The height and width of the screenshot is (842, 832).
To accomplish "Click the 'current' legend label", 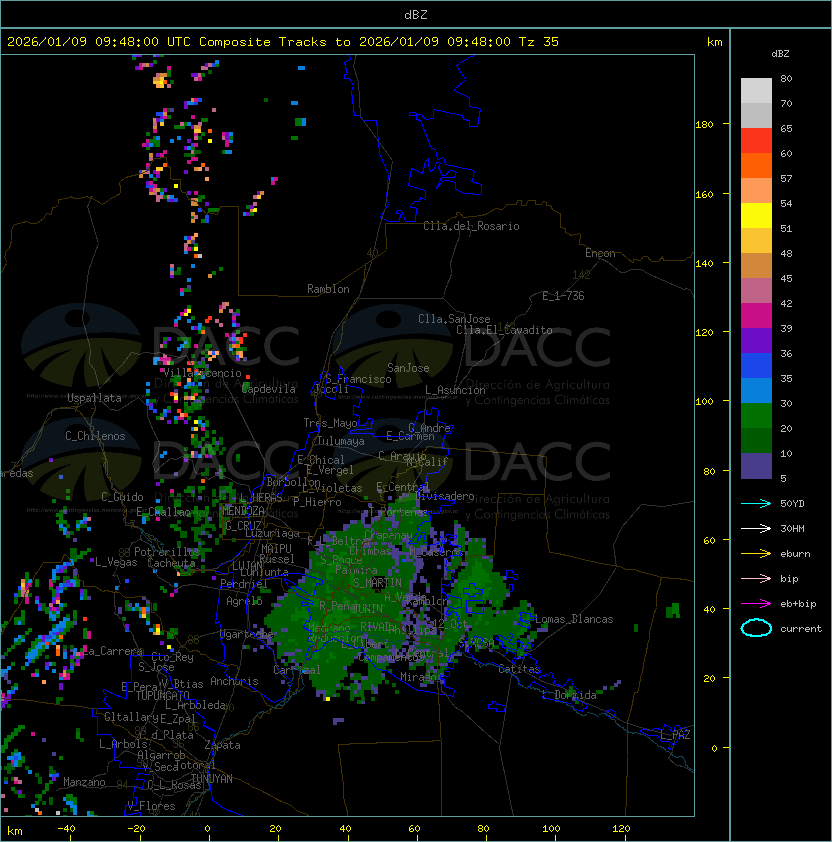I will click(801, 629).
